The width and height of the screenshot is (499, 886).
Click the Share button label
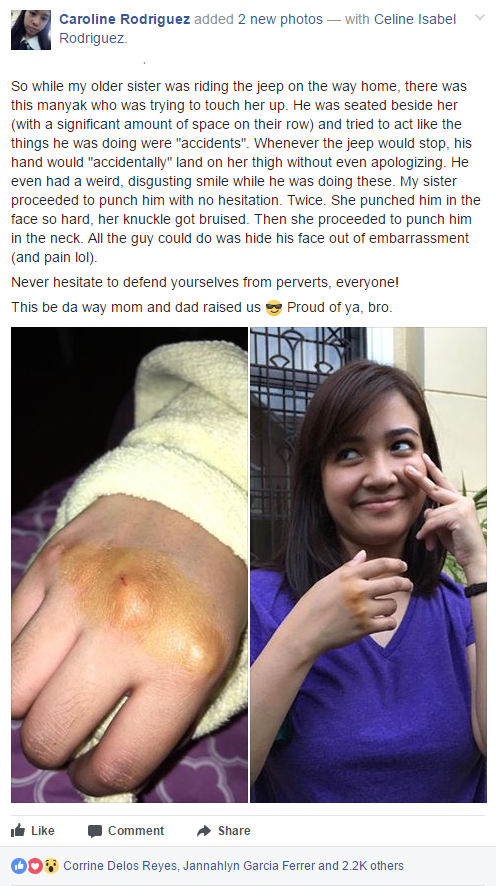click(x=234, y=831)
